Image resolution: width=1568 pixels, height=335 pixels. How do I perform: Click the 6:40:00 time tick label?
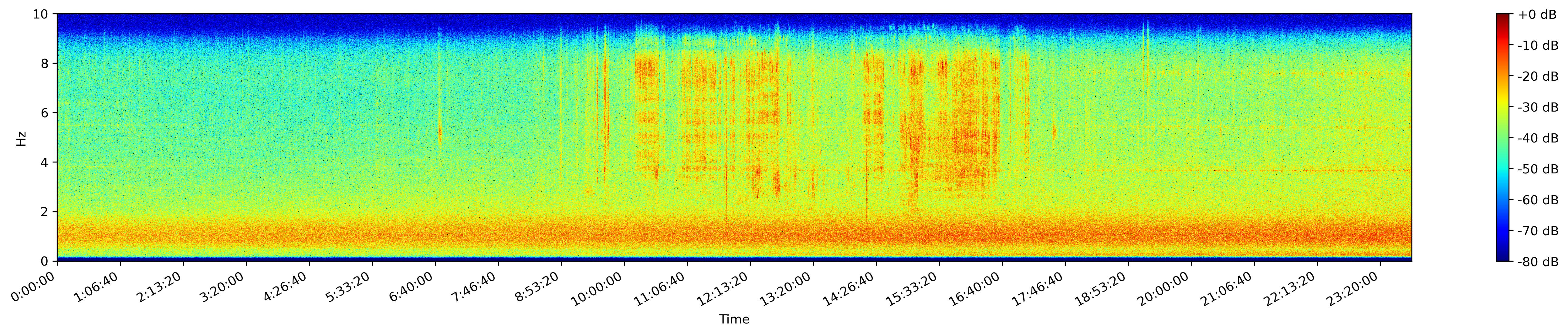[411, 286]
